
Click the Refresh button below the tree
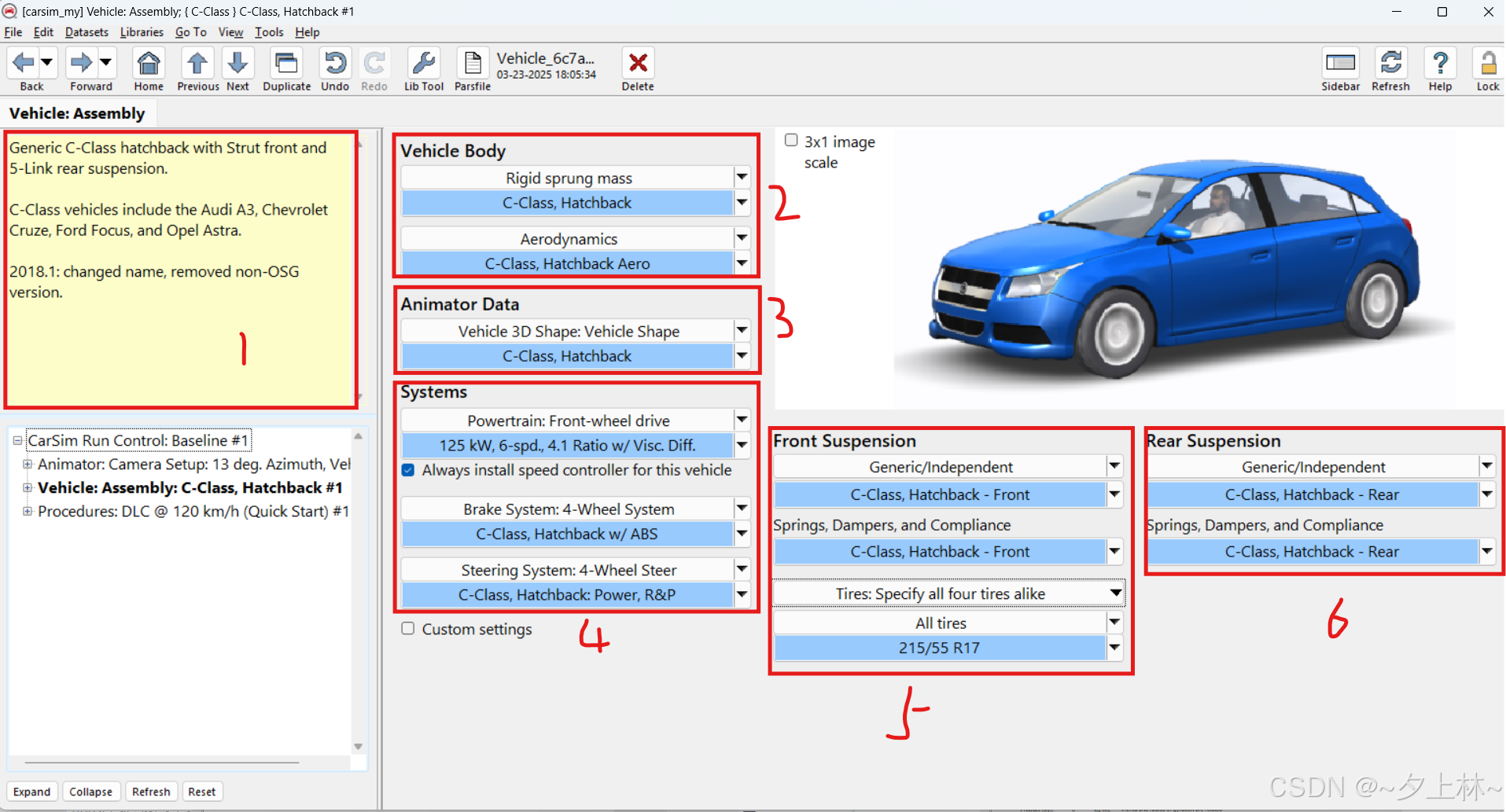pyautogui.click(x=151, y=792)
